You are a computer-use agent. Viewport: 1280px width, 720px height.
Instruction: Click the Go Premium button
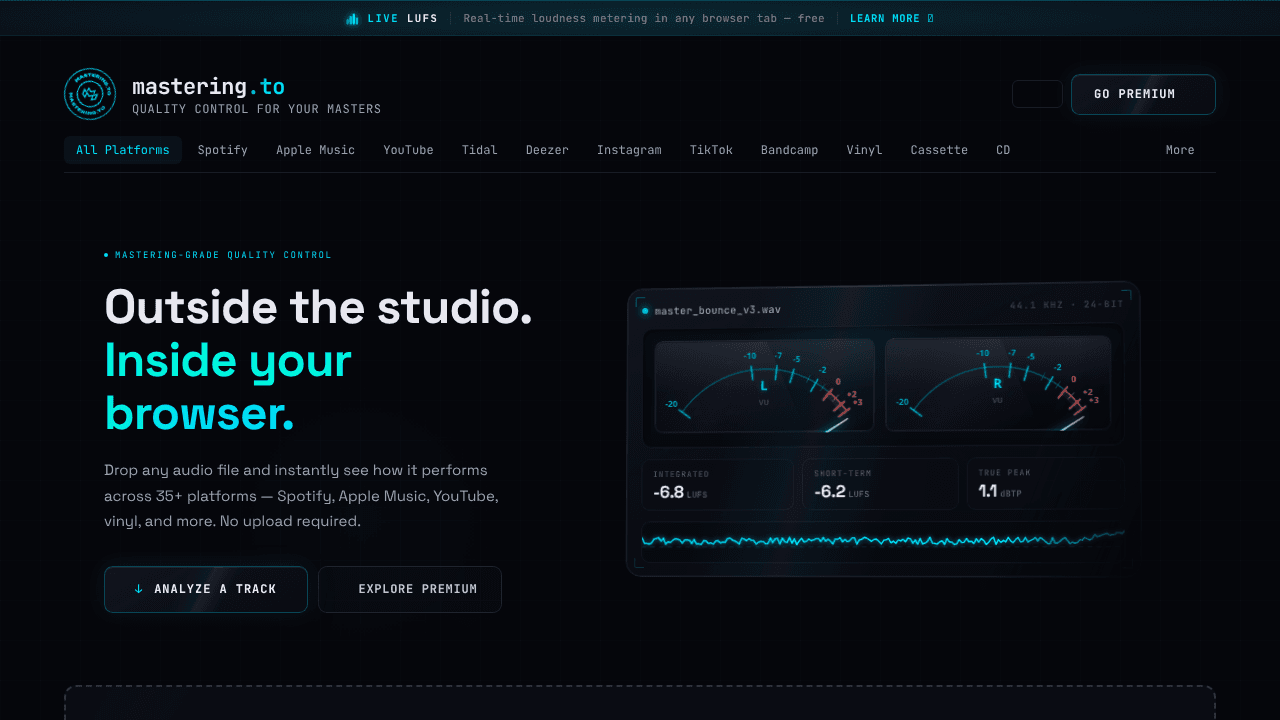1143,94
